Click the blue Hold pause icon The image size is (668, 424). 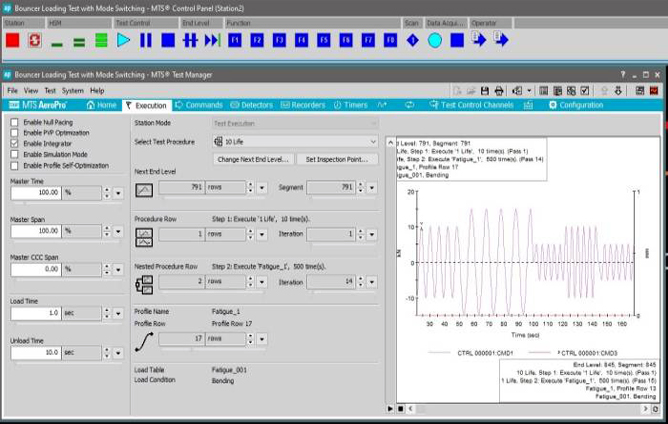click(146, 41)
